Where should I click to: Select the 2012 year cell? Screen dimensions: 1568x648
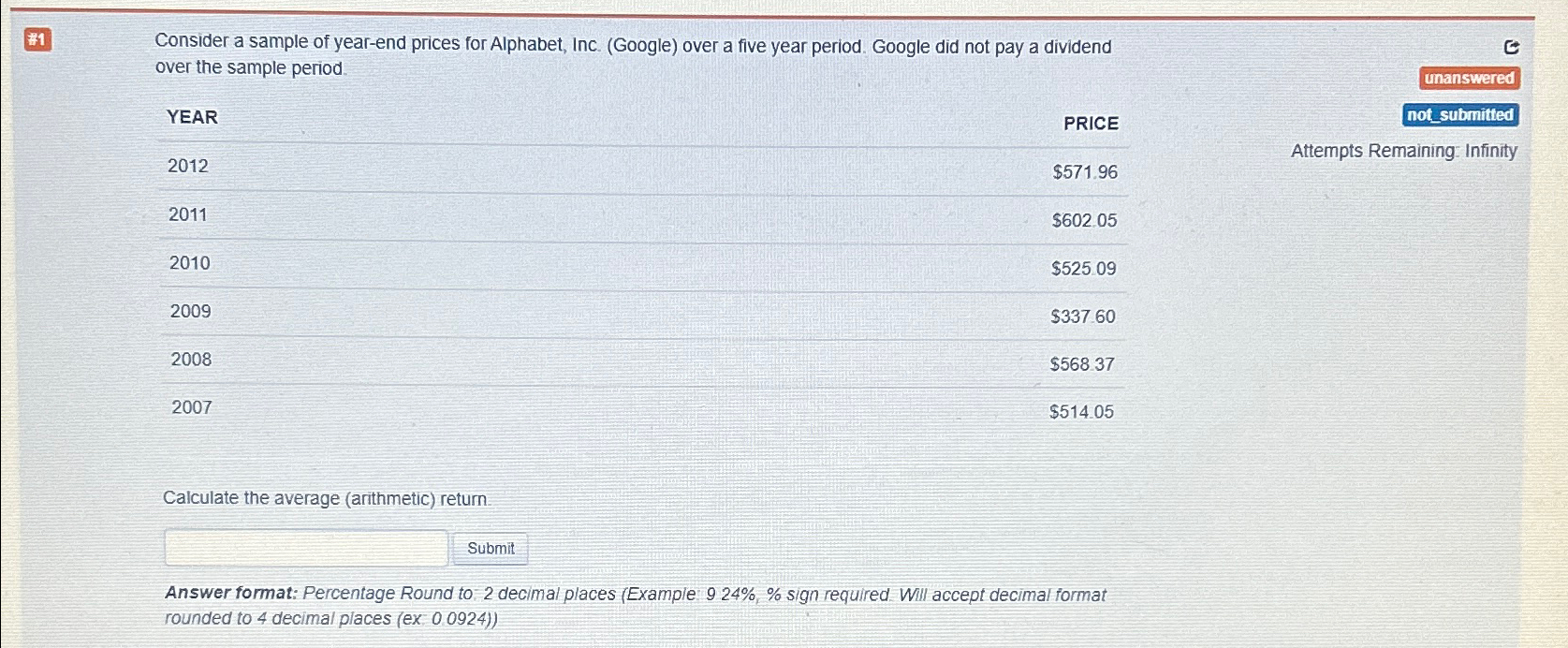[188, 166]
